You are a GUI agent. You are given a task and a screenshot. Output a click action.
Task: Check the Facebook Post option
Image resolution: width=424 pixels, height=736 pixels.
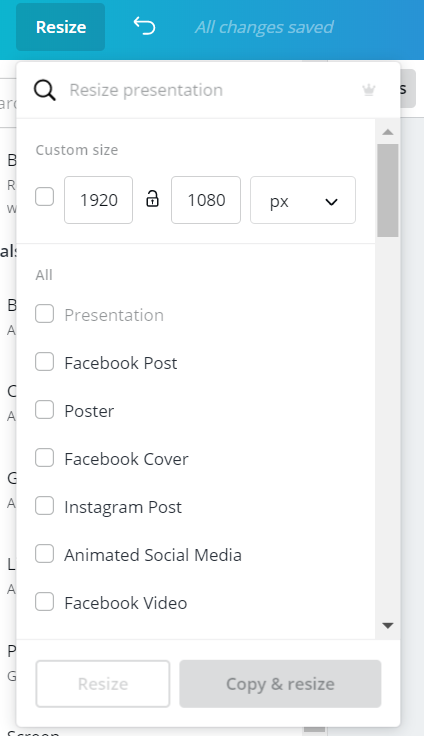tap(45, 362)
